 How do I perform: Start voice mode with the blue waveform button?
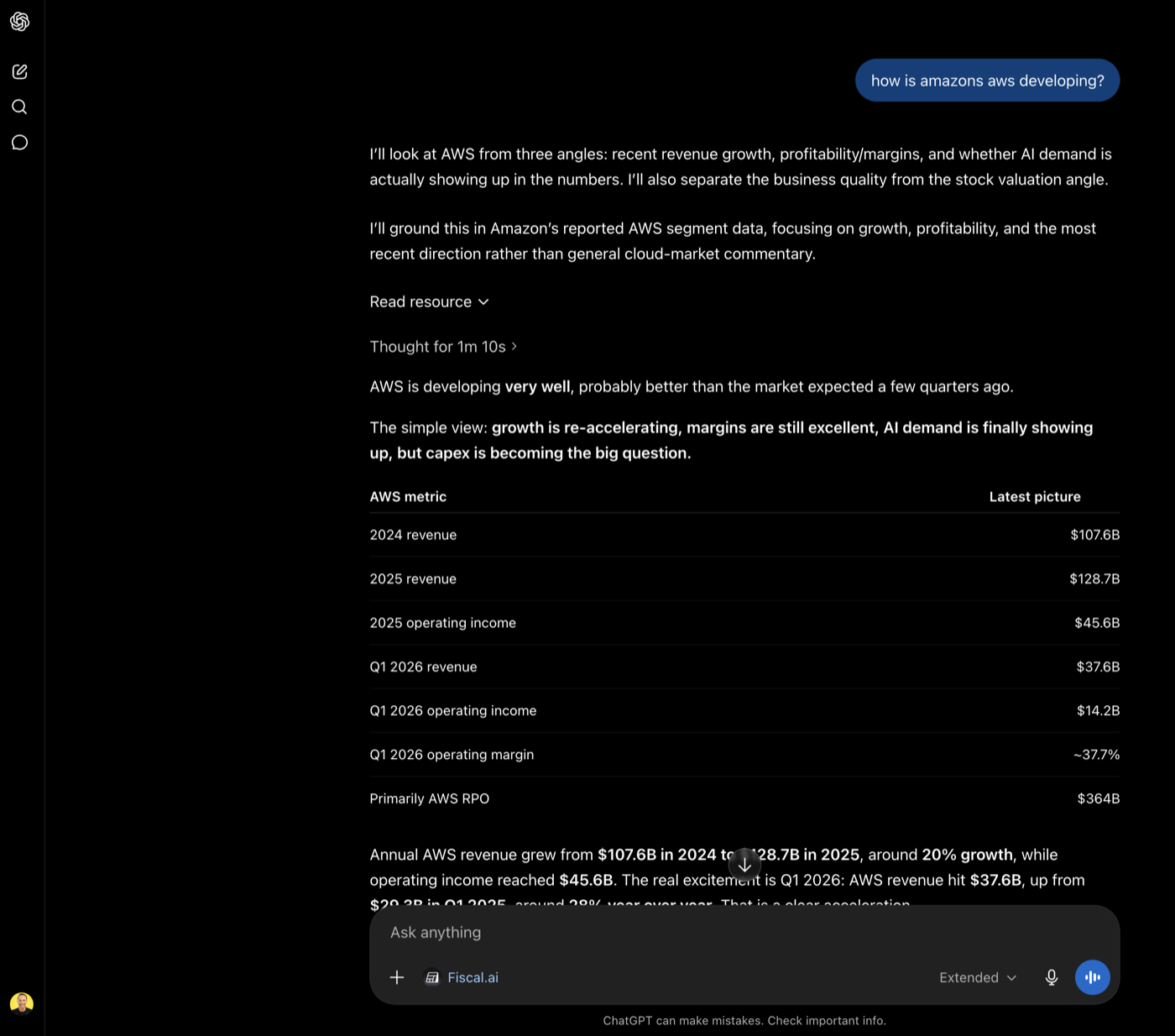point(1093,977)
